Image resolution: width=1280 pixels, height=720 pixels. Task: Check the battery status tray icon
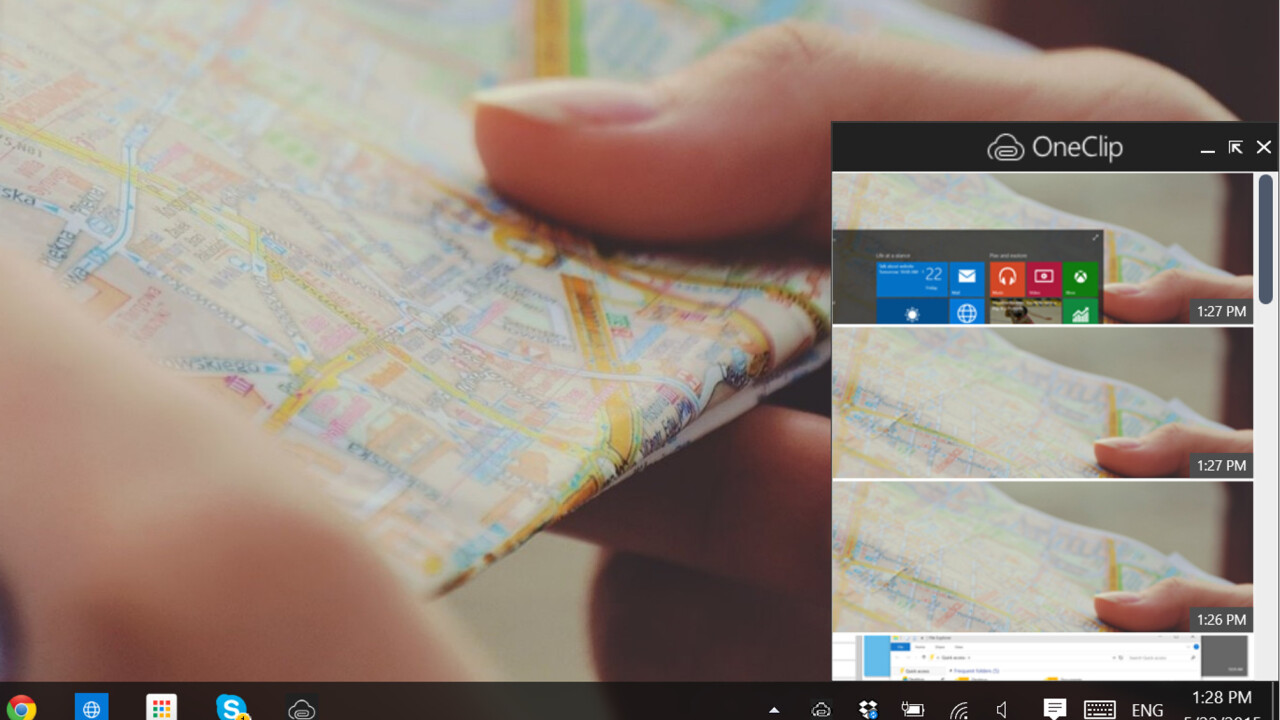(912, 710)
